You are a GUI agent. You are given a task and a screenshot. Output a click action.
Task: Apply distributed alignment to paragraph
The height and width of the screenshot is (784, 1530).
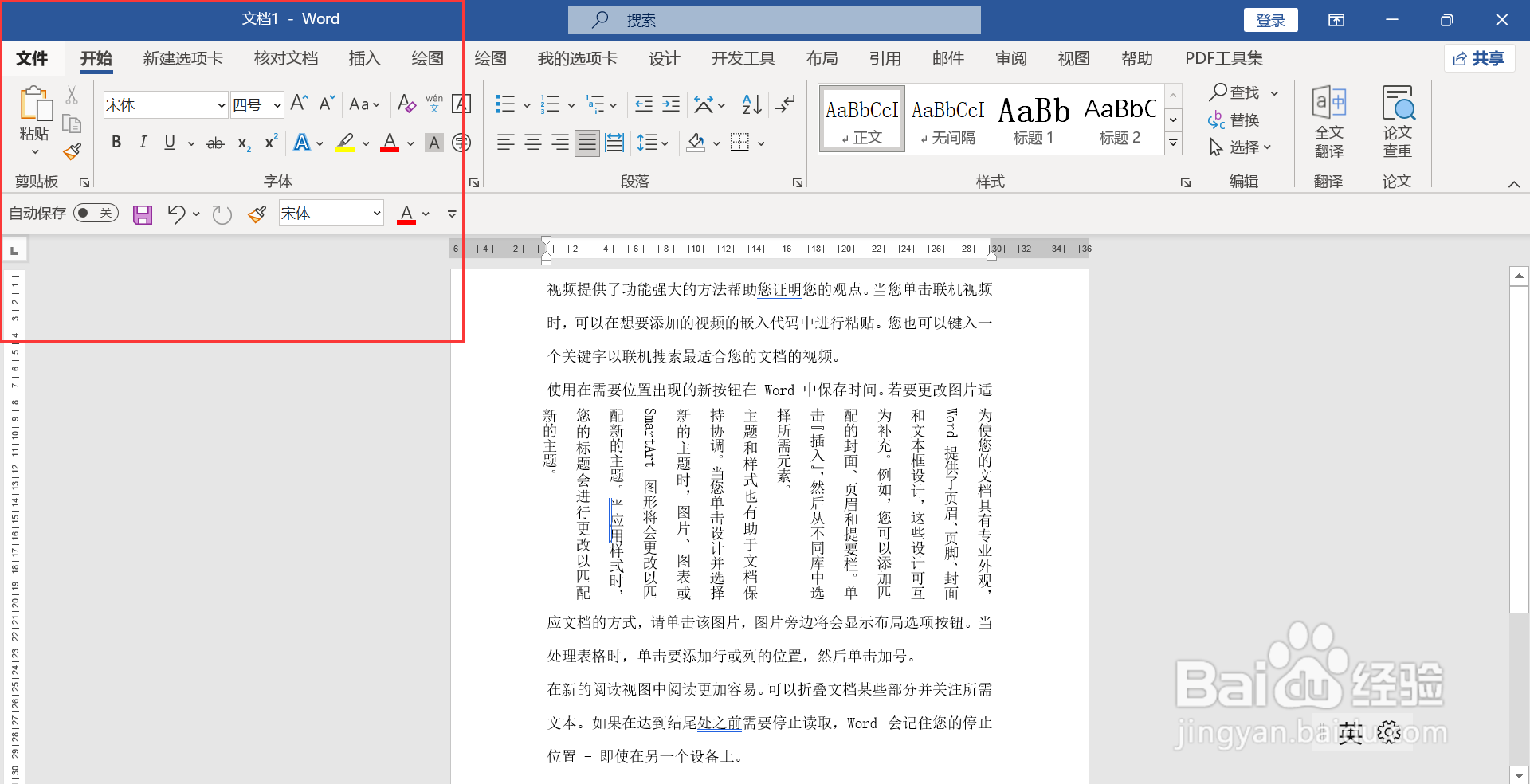point(614,143)
